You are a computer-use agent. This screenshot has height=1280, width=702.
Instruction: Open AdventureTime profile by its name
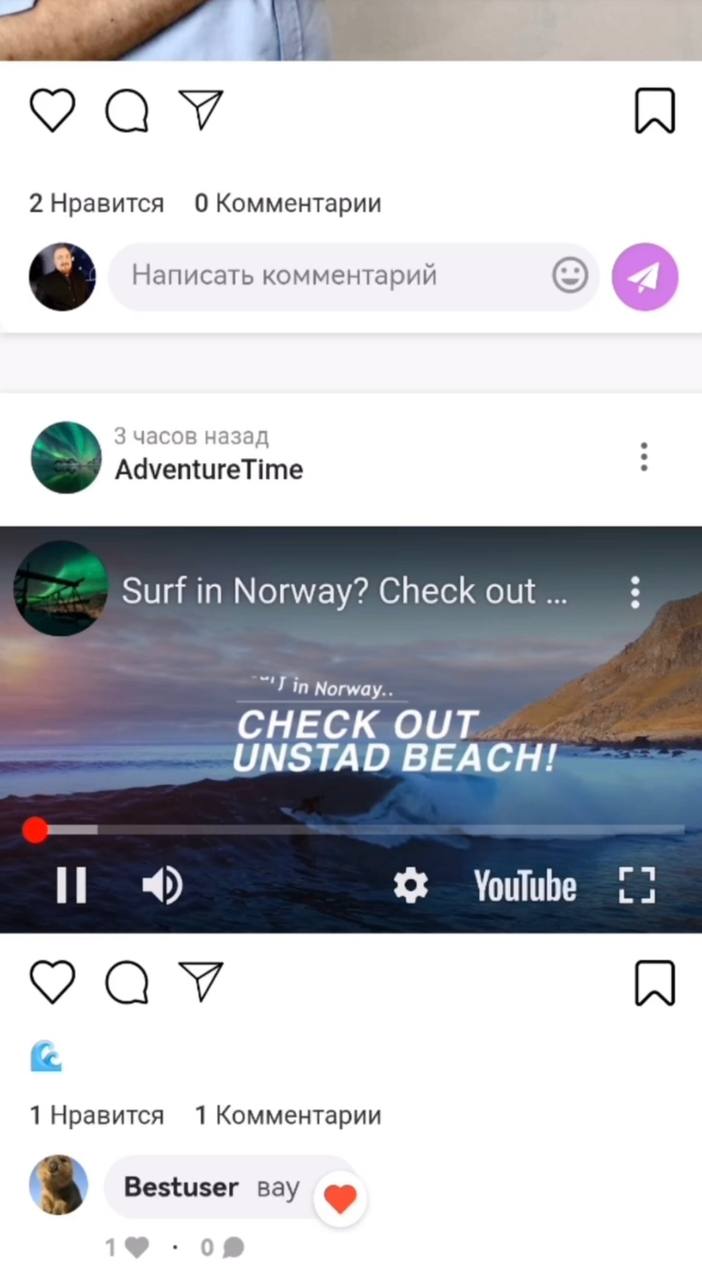[x=209, y=469]
